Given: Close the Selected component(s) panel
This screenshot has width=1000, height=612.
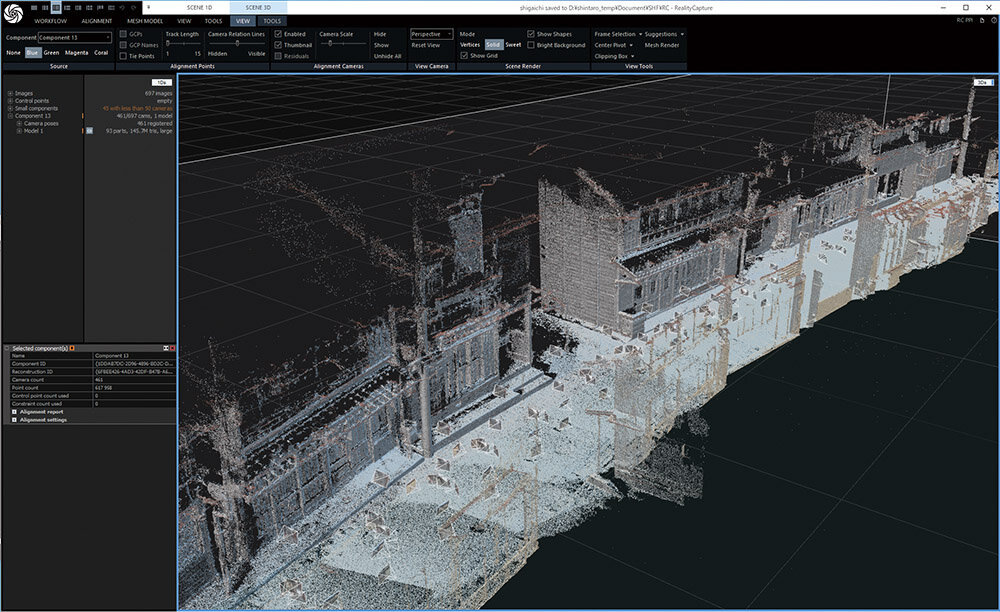Looking at the screenshot, I should pos(172,348).
